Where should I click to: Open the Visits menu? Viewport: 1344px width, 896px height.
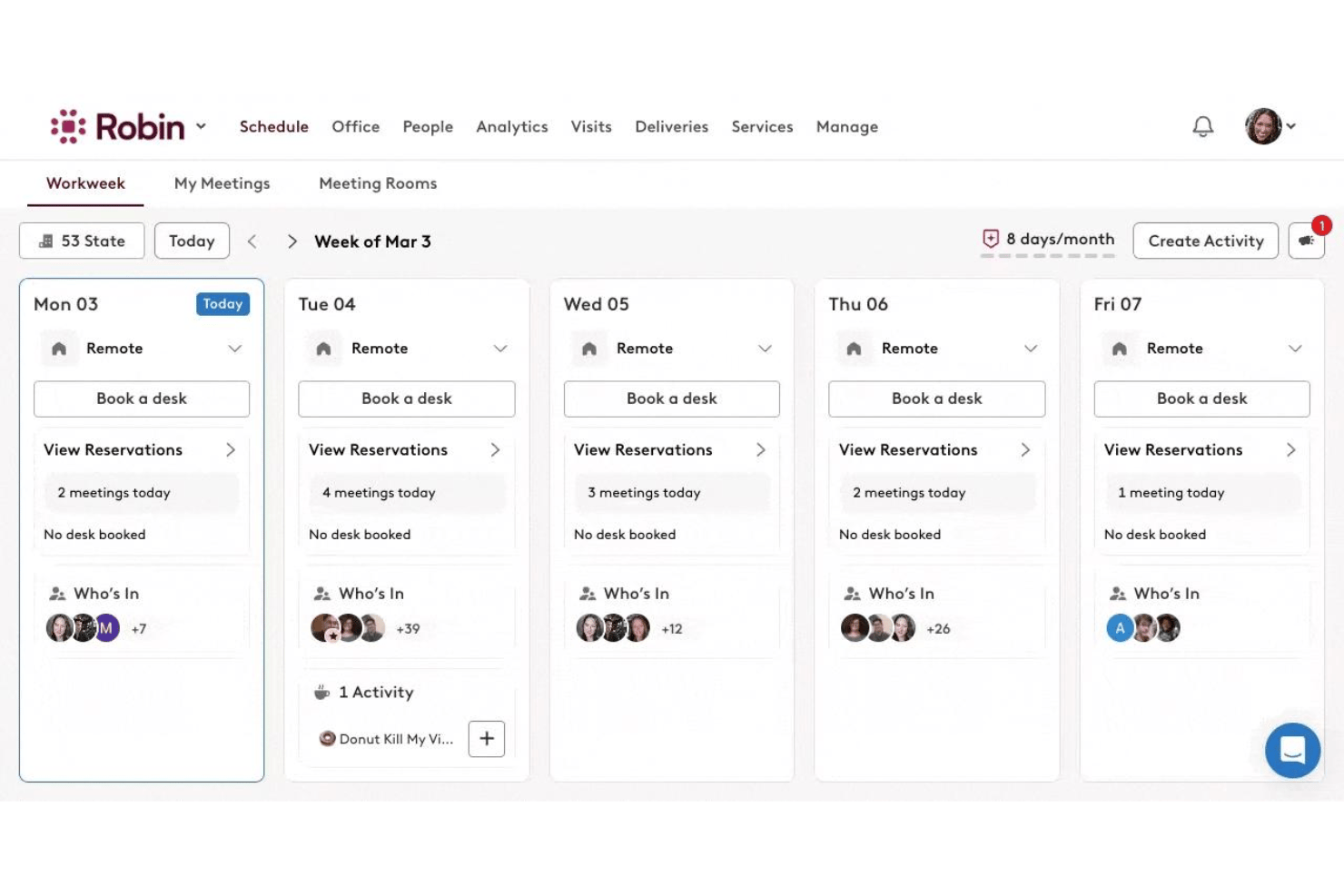point(591,127)
